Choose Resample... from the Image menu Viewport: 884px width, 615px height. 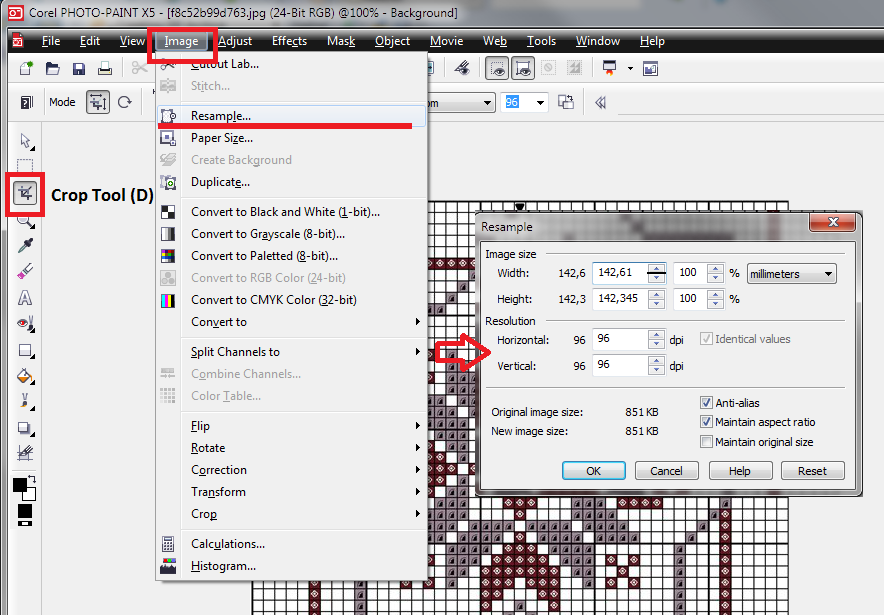221,116
